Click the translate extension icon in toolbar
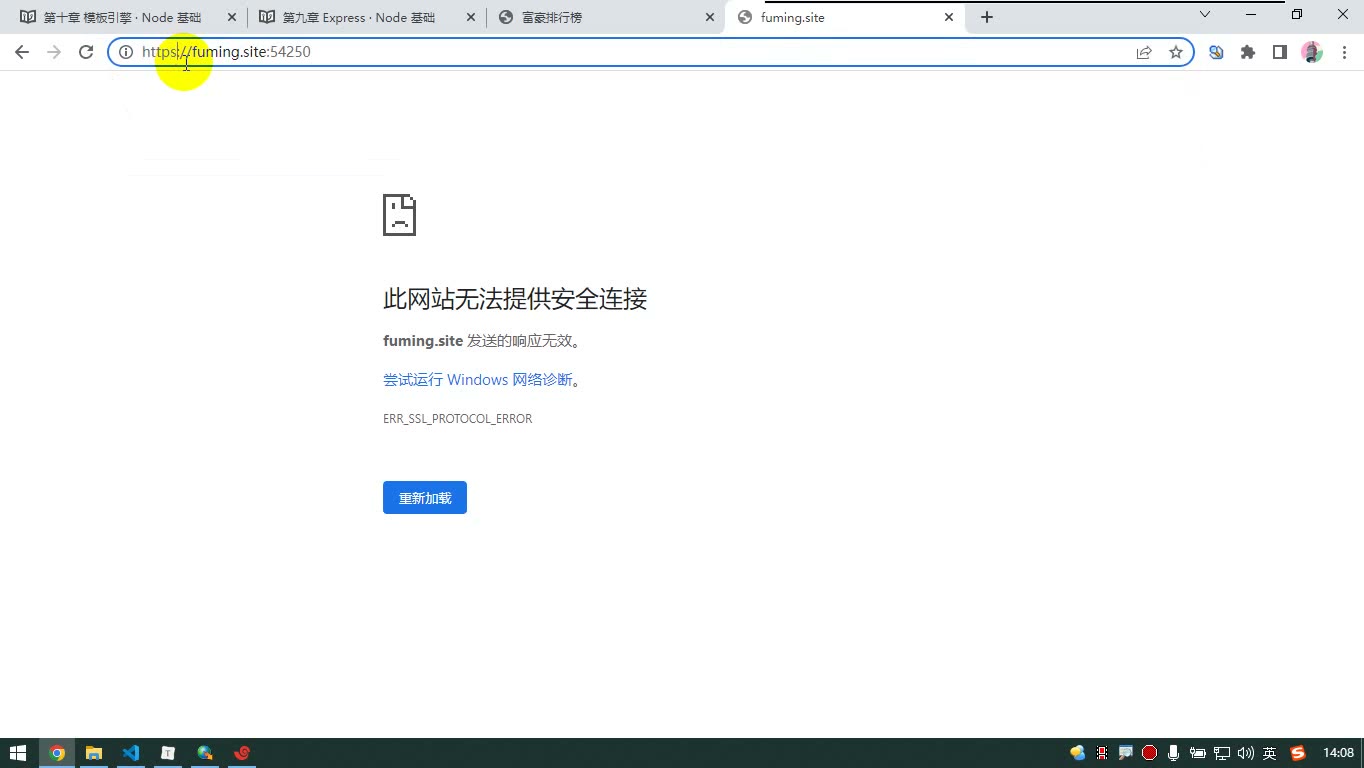Viewport: 1364px width, 768px height. coord(1216,52)
